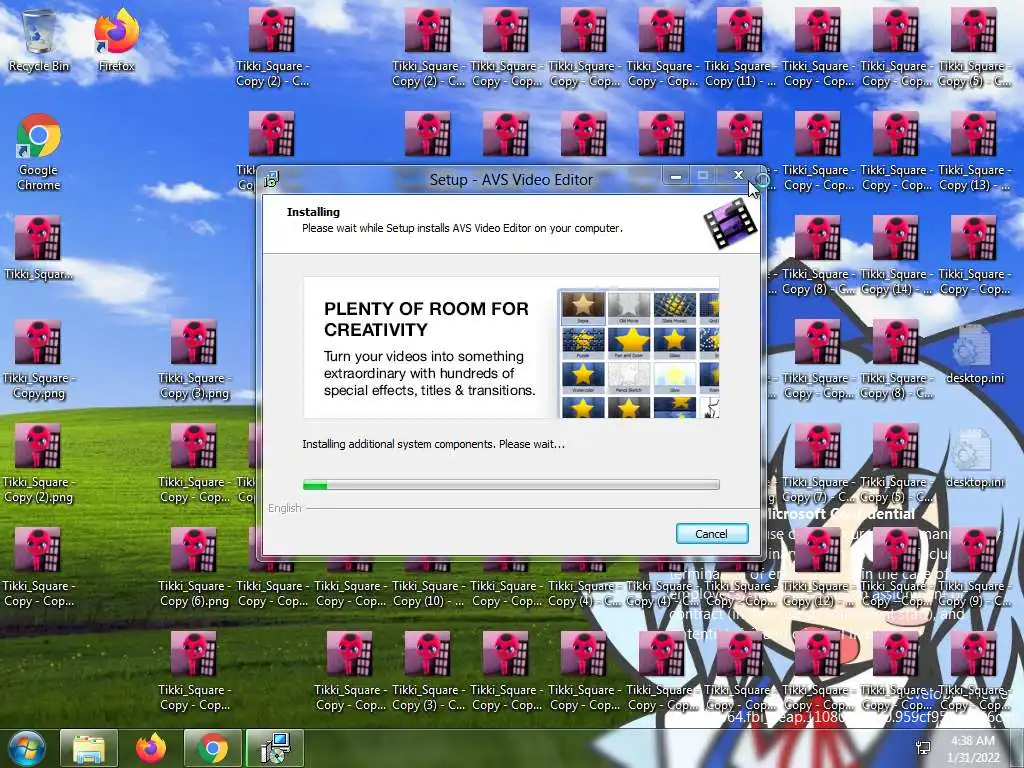Screen dimensions: 1024x768
Task: Click the taskbar clock showing 4:38 AM
Action: [x=973, y=749]
